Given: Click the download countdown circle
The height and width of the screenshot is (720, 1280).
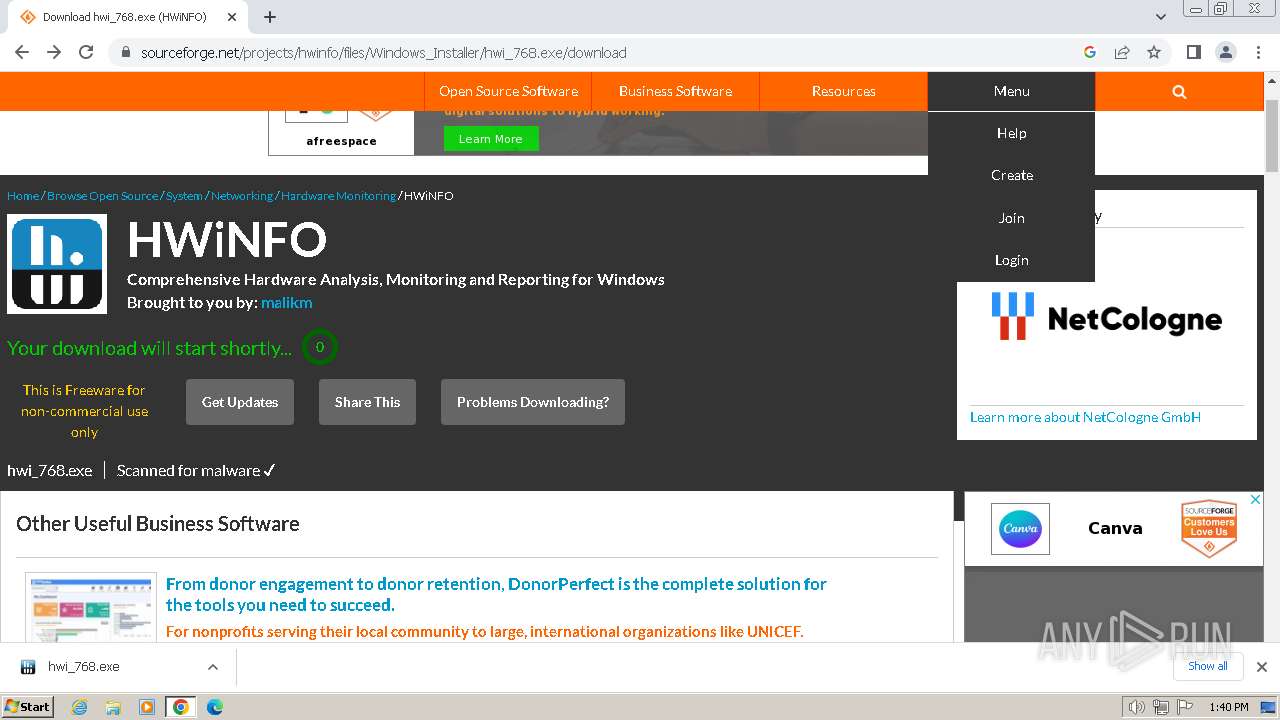Looking at the screenshot, I should tap(320, 347).
